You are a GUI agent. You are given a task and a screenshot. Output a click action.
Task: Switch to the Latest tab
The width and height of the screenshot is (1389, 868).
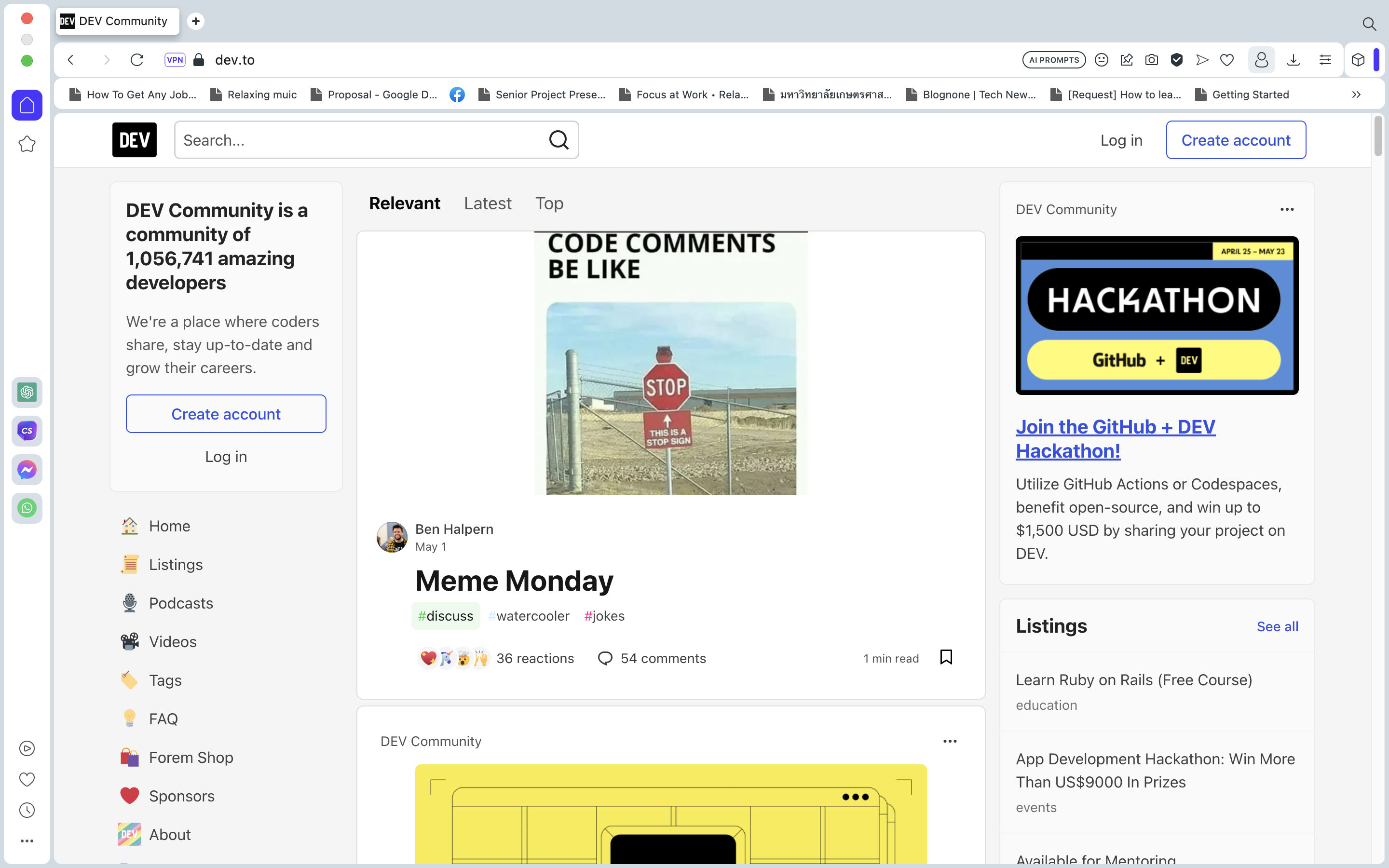pyautogui.click(x=487, y=203)
